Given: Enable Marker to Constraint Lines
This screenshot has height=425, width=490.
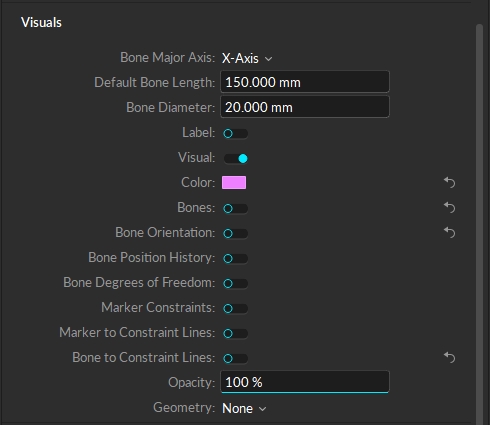Looking at the screenshot, I should [x=235, y=333].
